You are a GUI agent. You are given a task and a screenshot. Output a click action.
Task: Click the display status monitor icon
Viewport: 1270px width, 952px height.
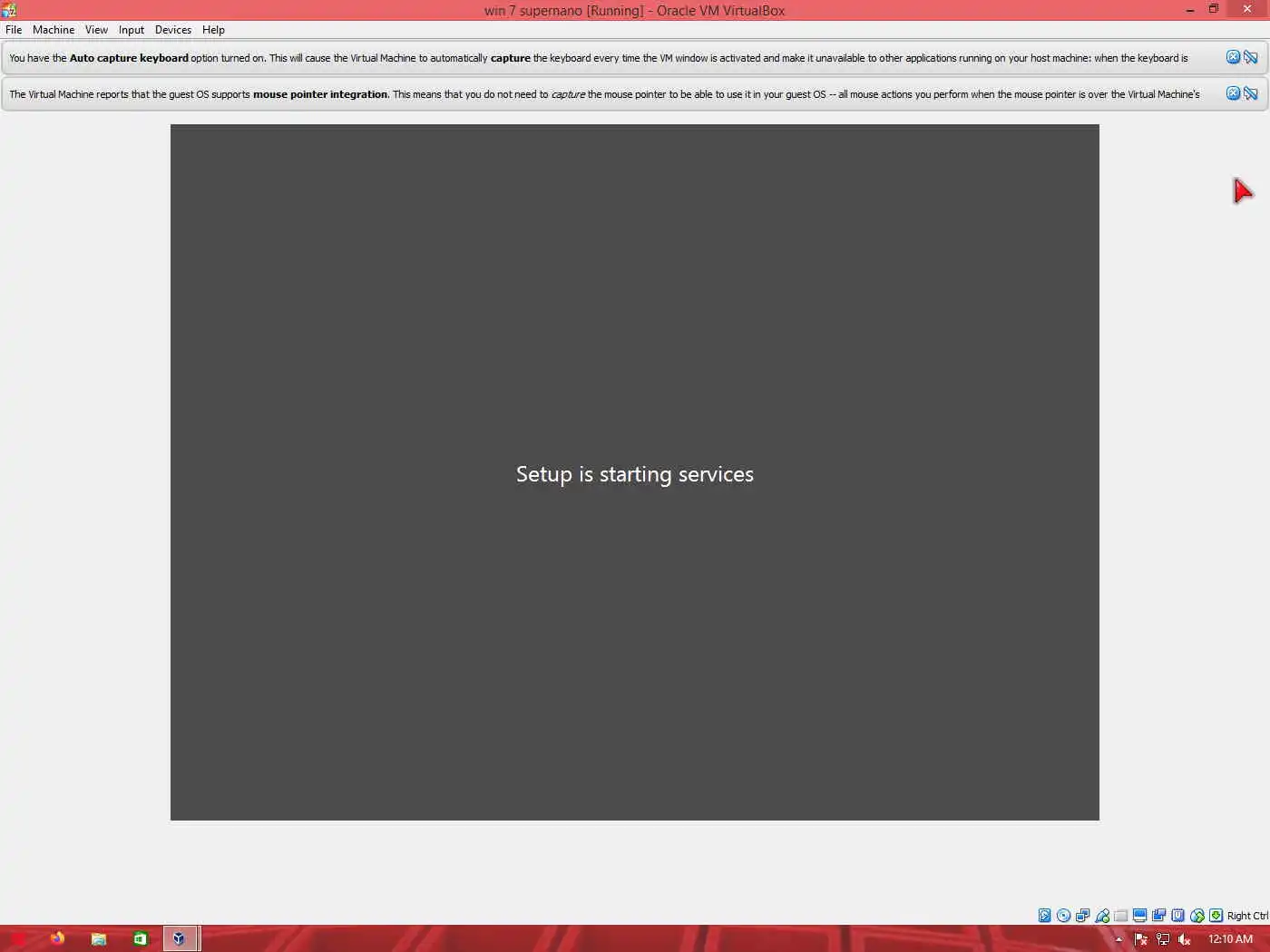pyautogui.click(x=1139, y=916)
